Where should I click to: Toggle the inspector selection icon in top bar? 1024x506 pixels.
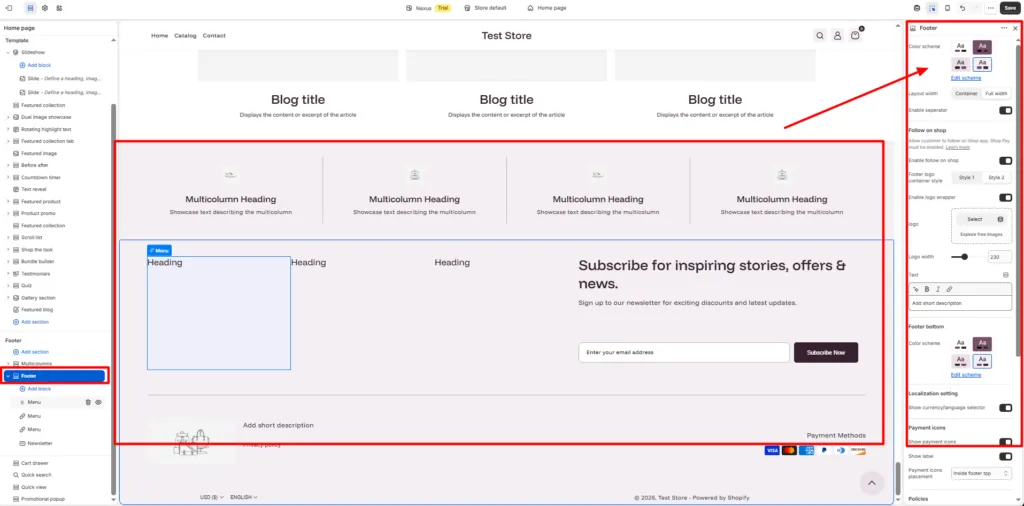click(x=932, y=8)
